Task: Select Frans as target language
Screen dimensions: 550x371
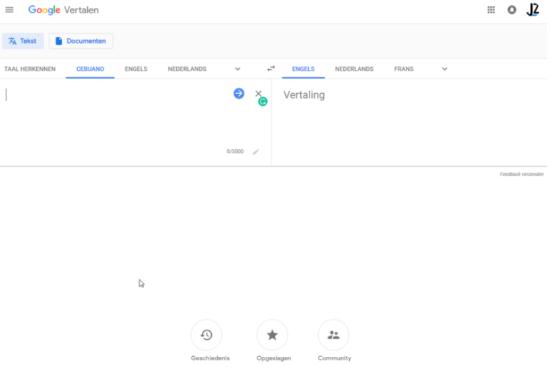Action: click(404, 69)
